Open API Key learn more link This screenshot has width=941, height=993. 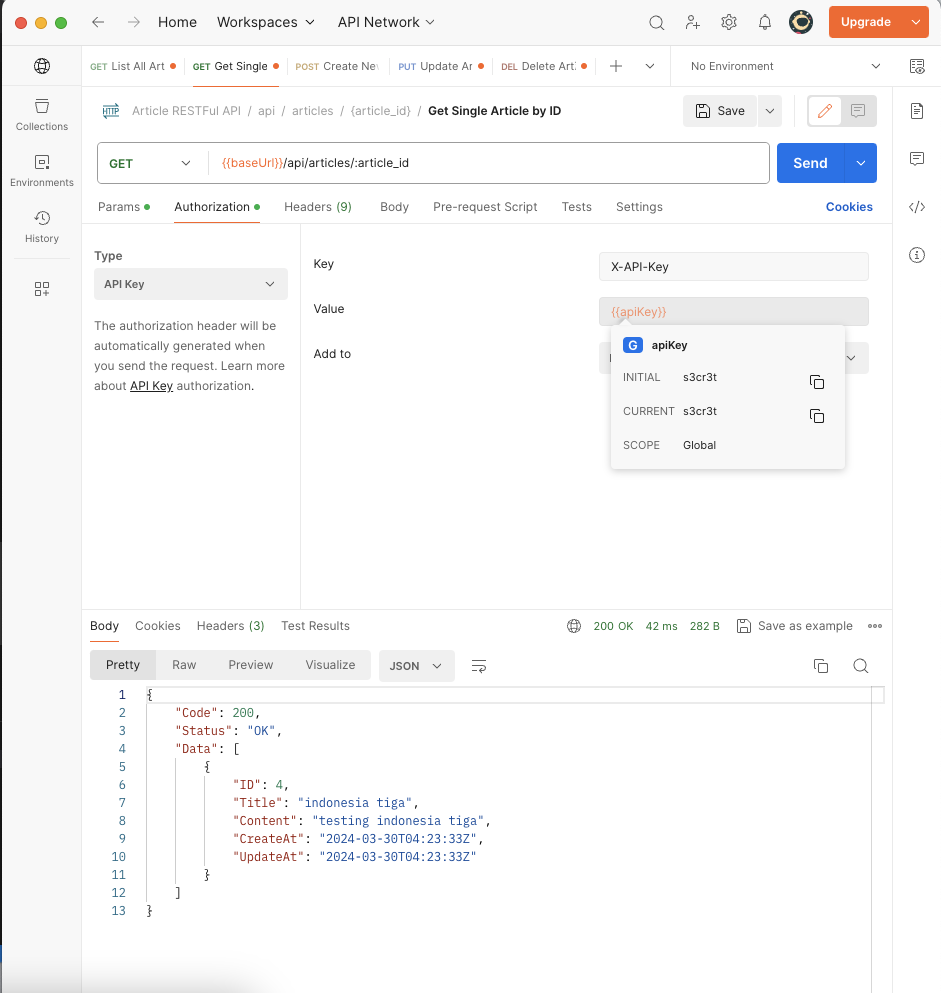click(x=151, y=386)
